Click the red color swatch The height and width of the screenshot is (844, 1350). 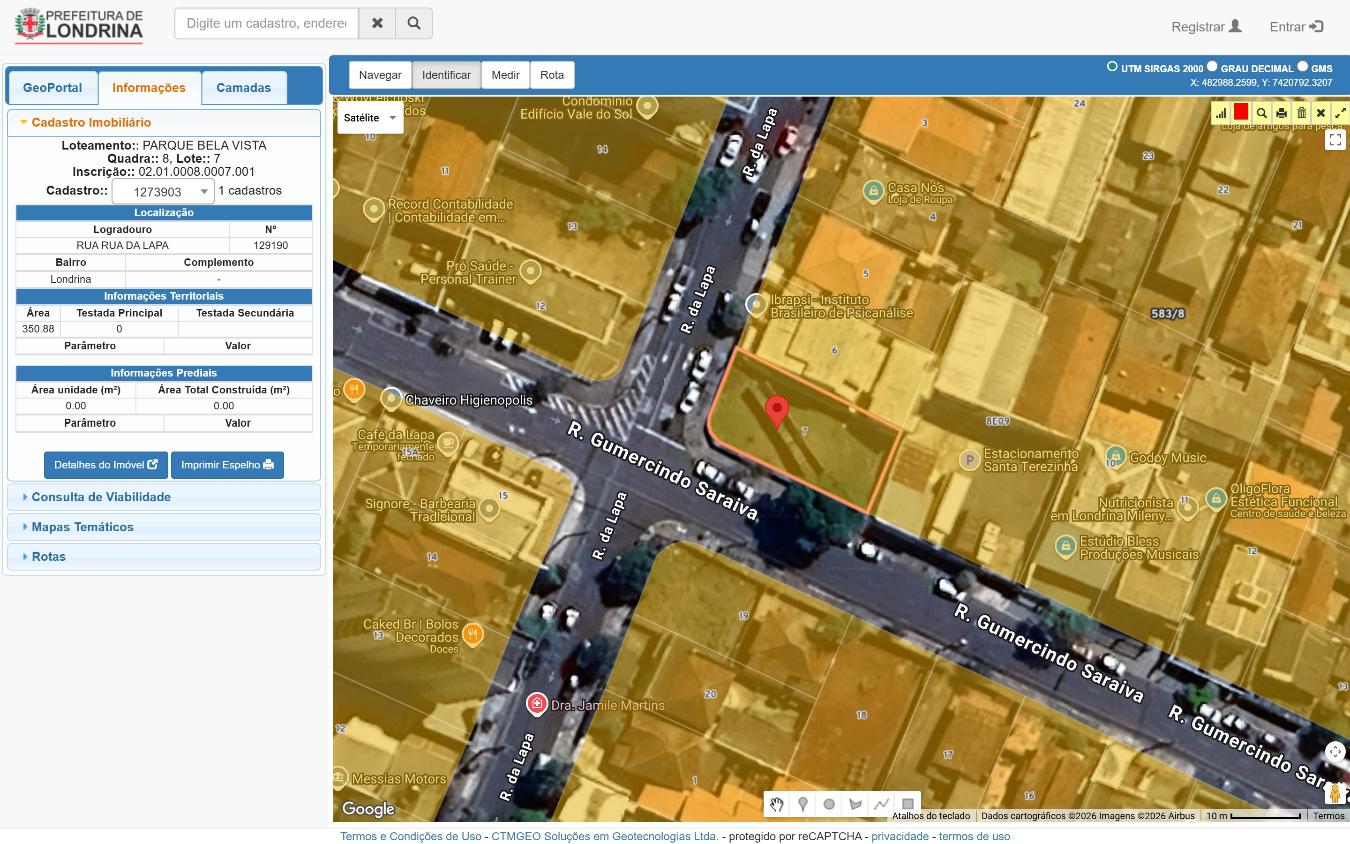[1241, 112]
